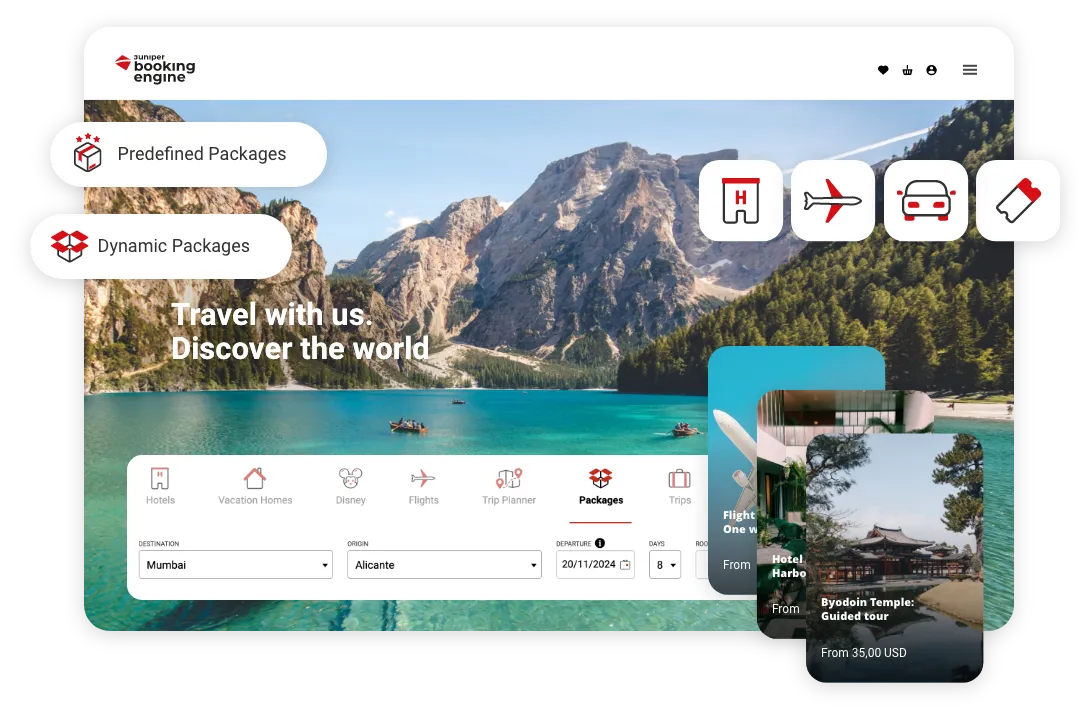
Task: Switch to the Flights tab
Action: coord(423,486)
